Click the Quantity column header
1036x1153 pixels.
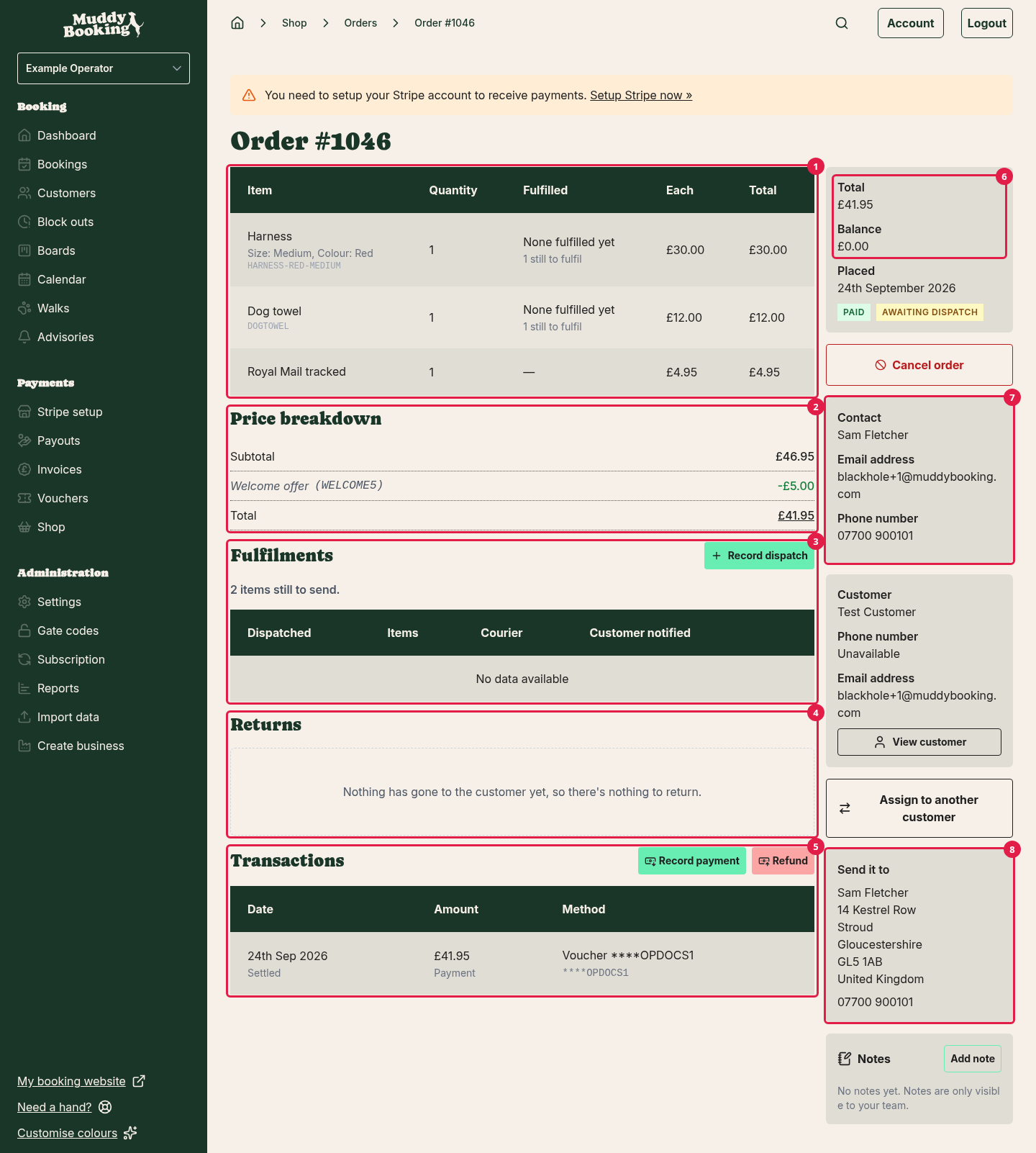[453, 190]
